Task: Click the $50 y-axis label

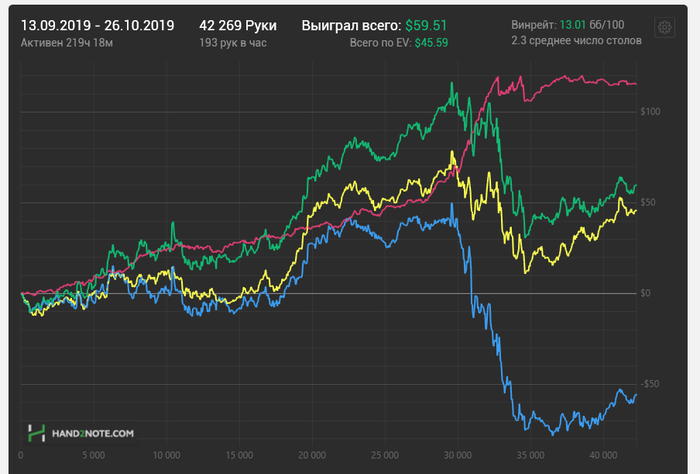Action: (x=652, y=202)
